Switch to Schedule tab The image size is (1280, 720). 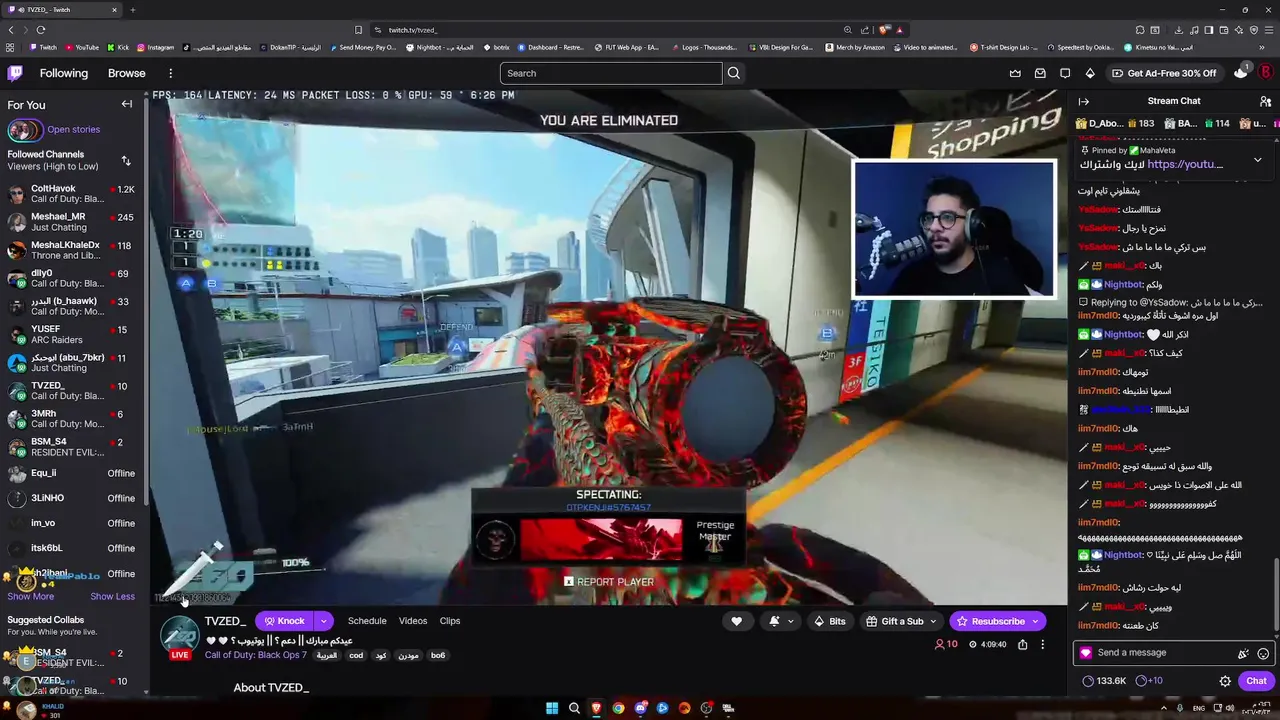(367, 621)
